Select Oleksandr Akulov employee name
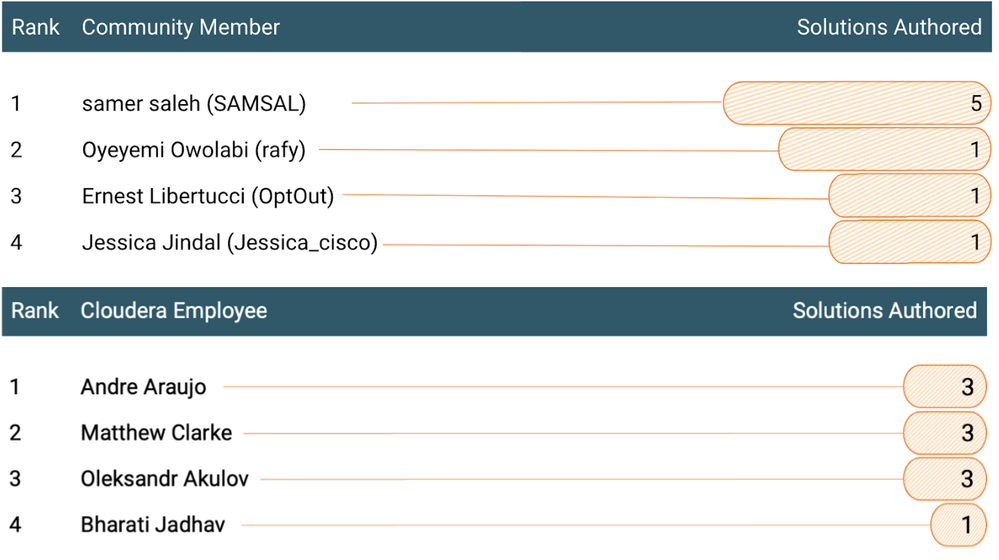Image resolution: width=999 pixels, height=560 pixels. (164, 479)
